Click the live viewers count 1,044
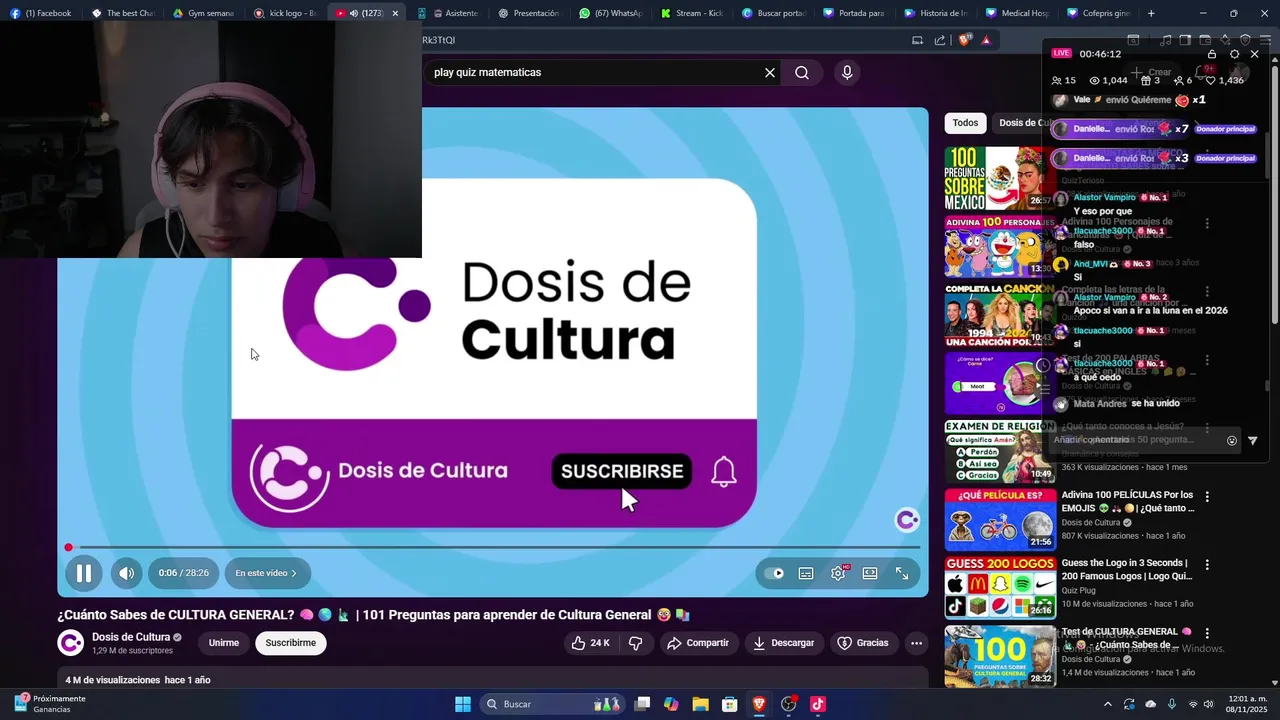This screenshot has width=1280, height=720. pos(1108,80)
